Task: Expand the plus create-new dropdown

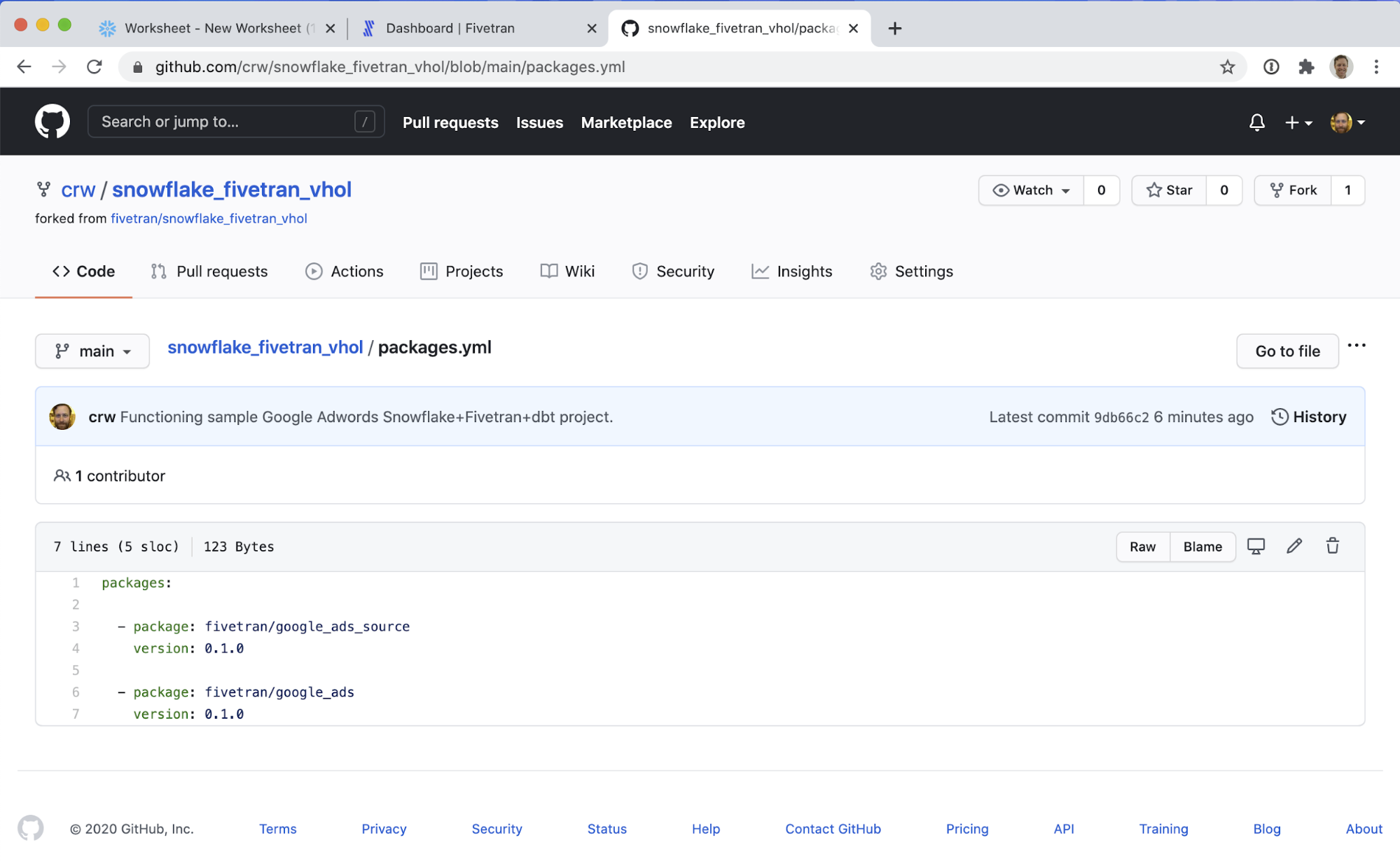Action: click(1298, 122)
